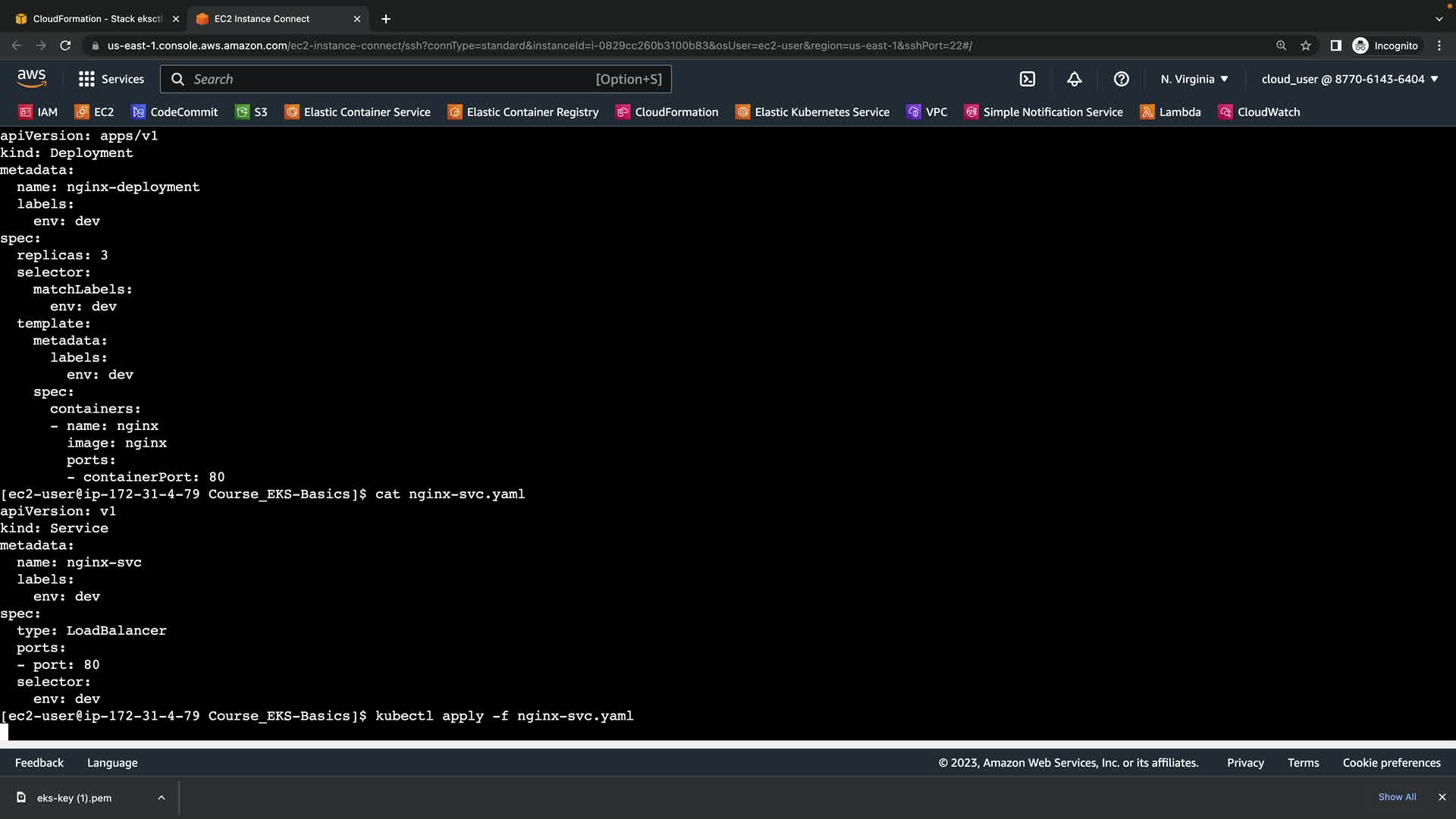
Task: Open the Services grid menu
Action: 111,79
